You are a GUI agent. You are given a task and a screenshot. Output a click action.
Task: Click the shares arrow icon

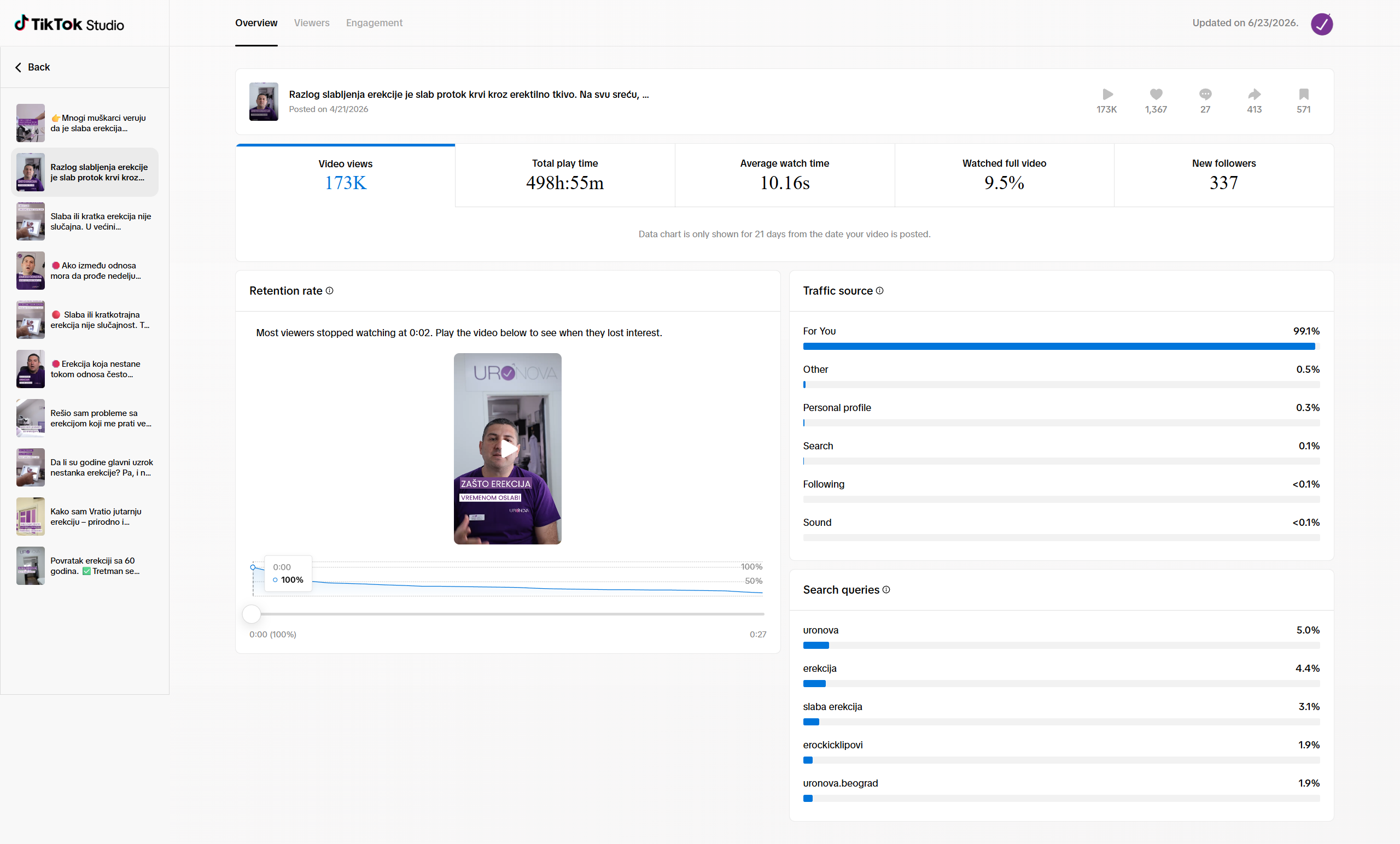click(1254, 94)
